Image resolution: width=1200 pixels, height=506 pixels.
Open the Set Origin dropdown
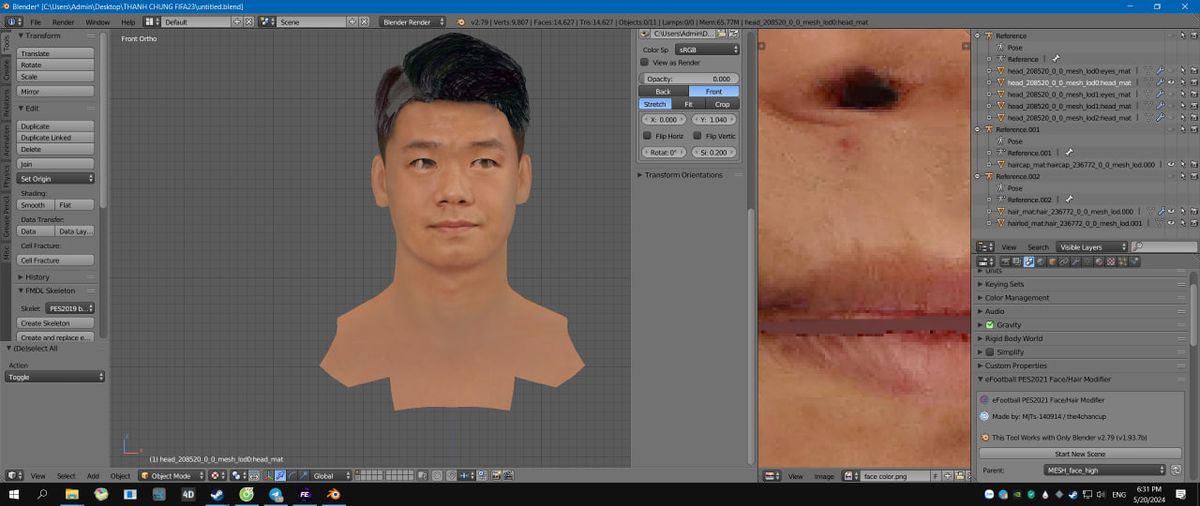coord(56,178)
